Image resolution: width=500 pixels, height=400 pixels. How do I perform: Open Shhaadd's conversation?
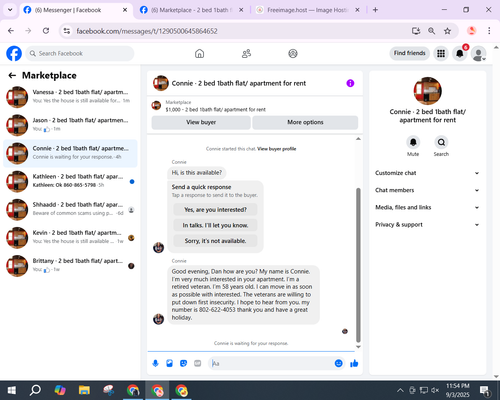(x=70, y=210)
